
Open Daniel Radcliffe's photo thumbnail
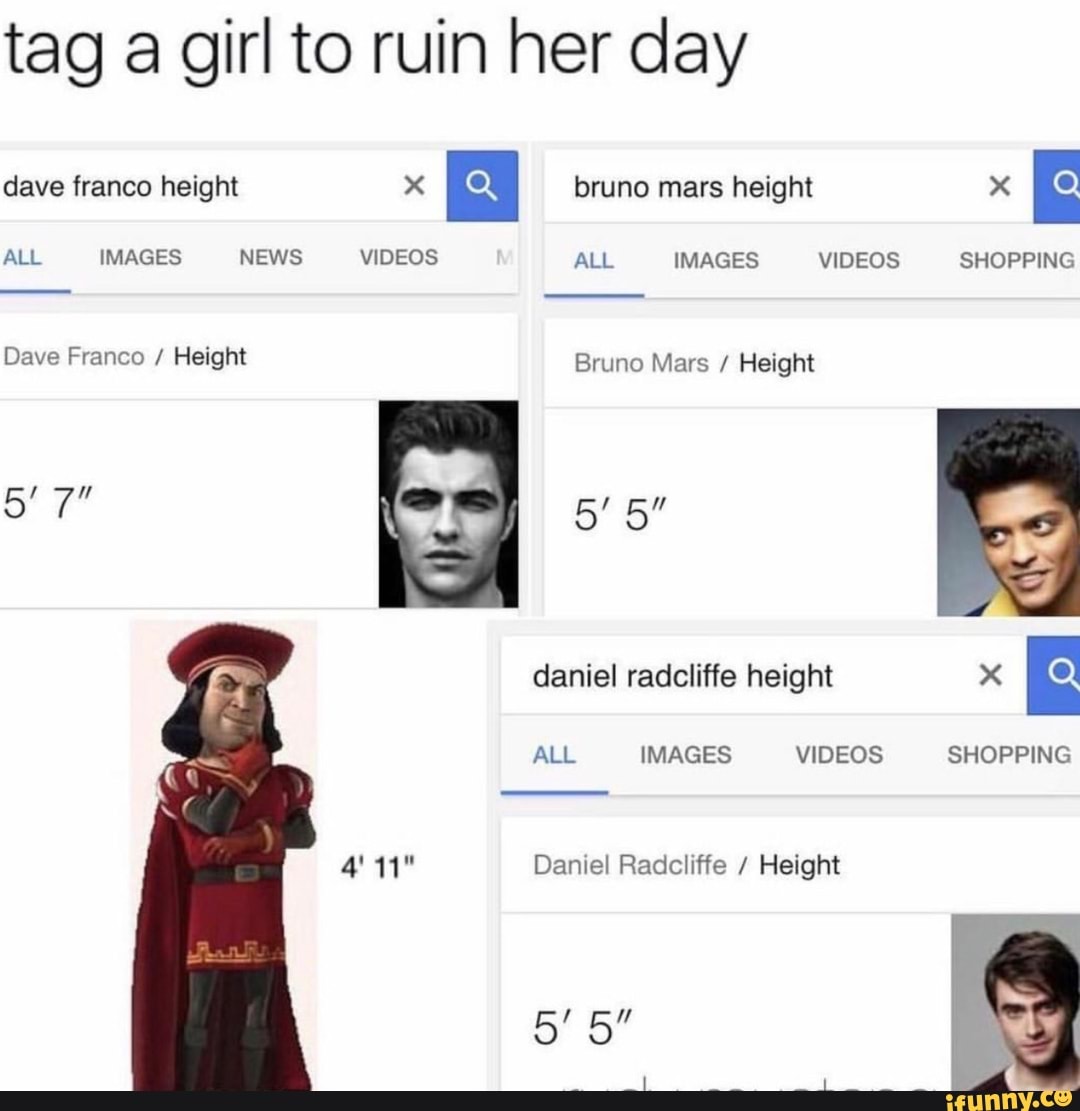(1016, 1003)
